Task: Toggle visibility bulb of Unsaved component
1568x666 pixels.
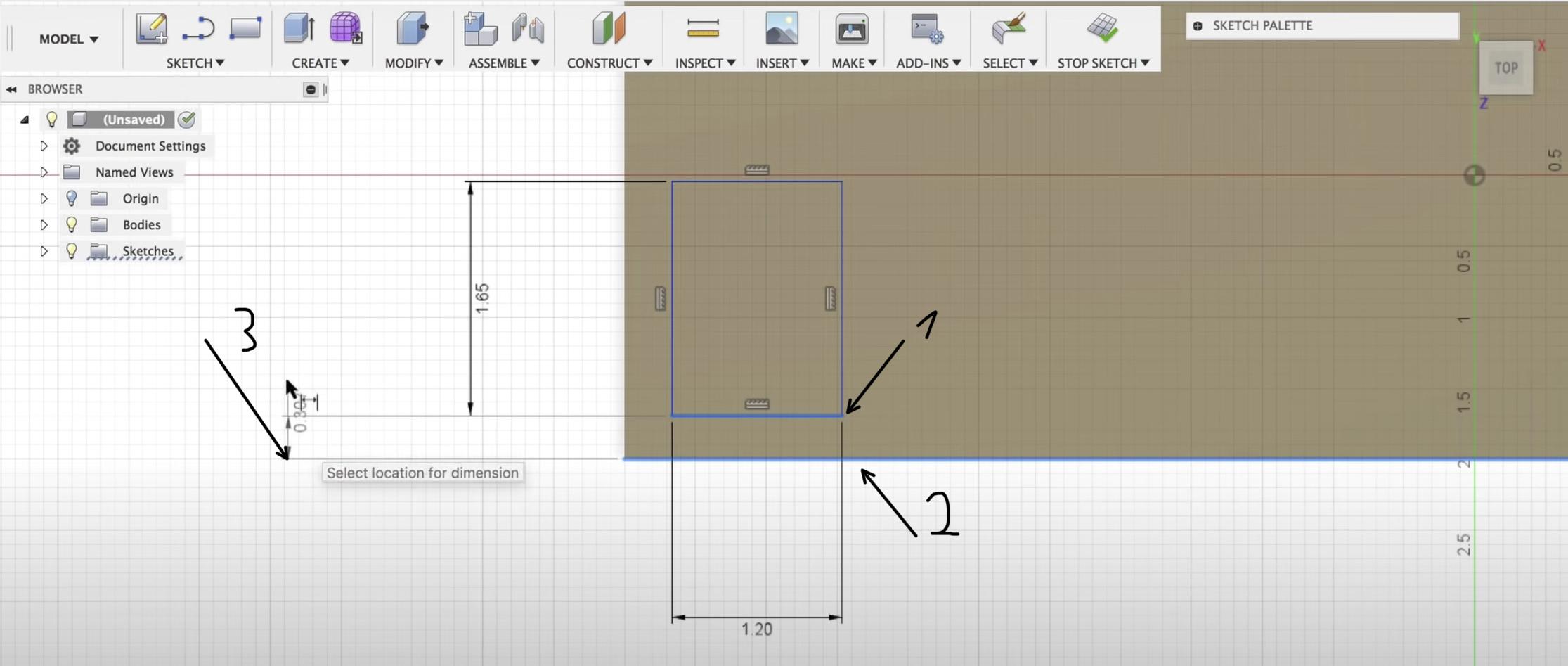Action: pyautogui.click(x=51, y=120)
